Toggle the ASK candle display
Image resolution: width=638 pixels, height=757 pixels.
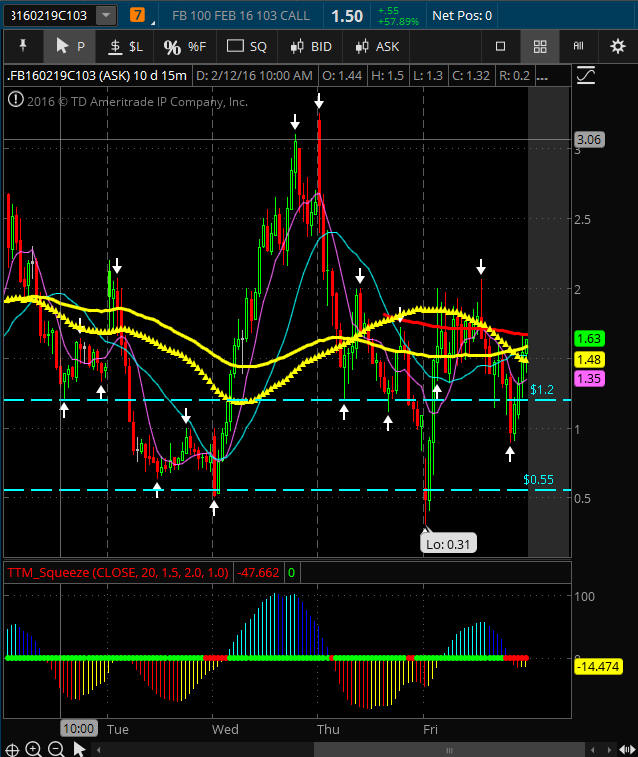pos(376,46)
